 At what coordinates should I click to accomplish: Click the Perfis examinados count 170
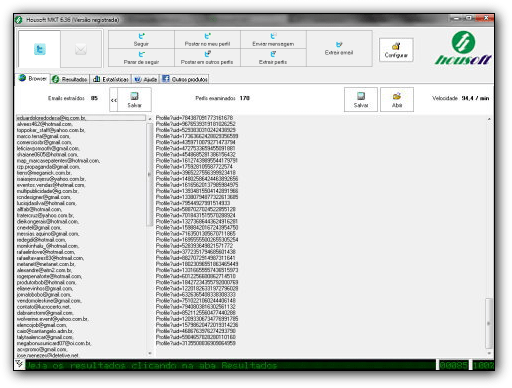[245, 98]
